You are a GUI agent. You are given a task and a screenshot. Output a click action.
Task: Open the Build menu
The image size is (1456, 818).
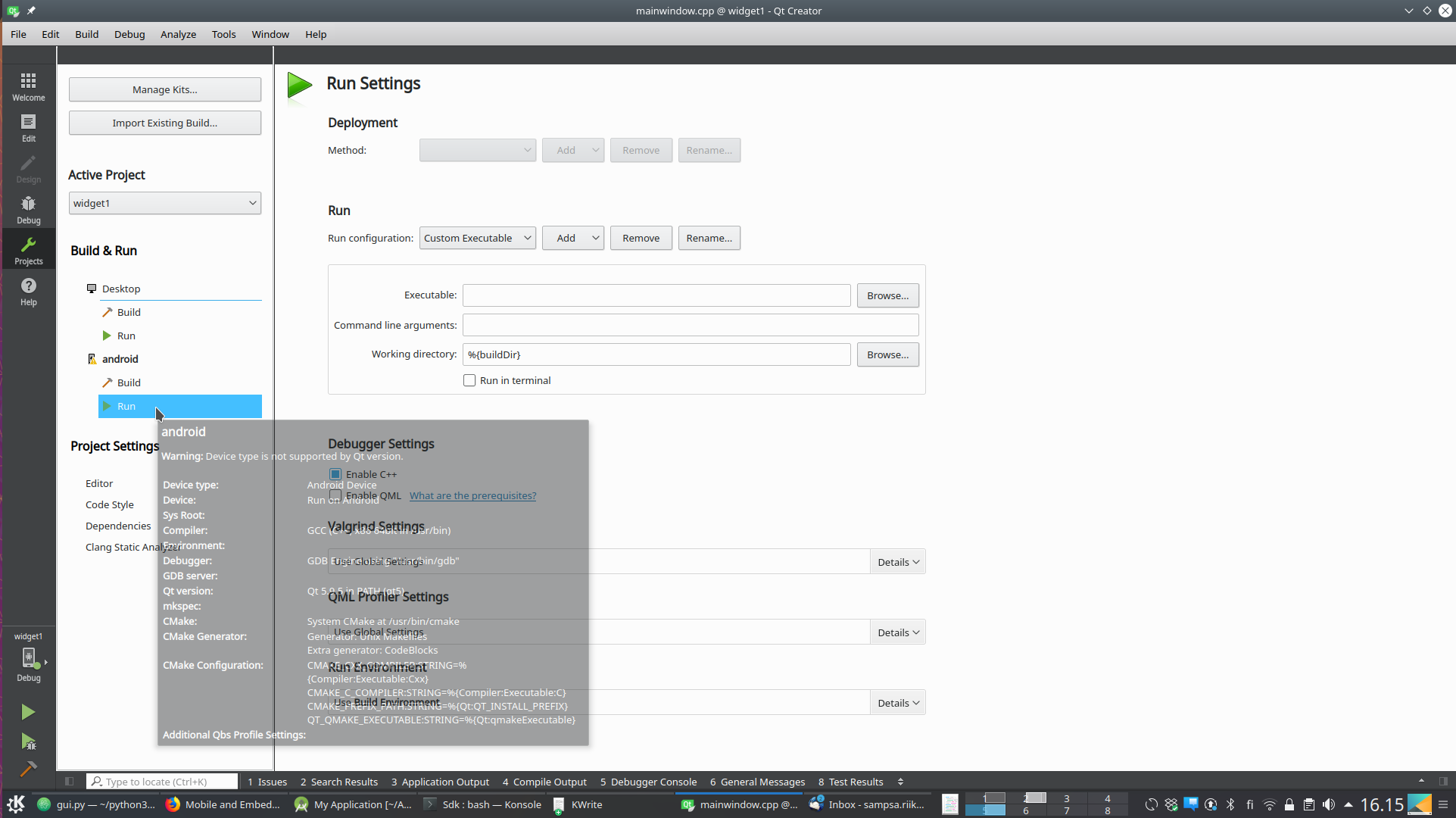pos(87,34)
